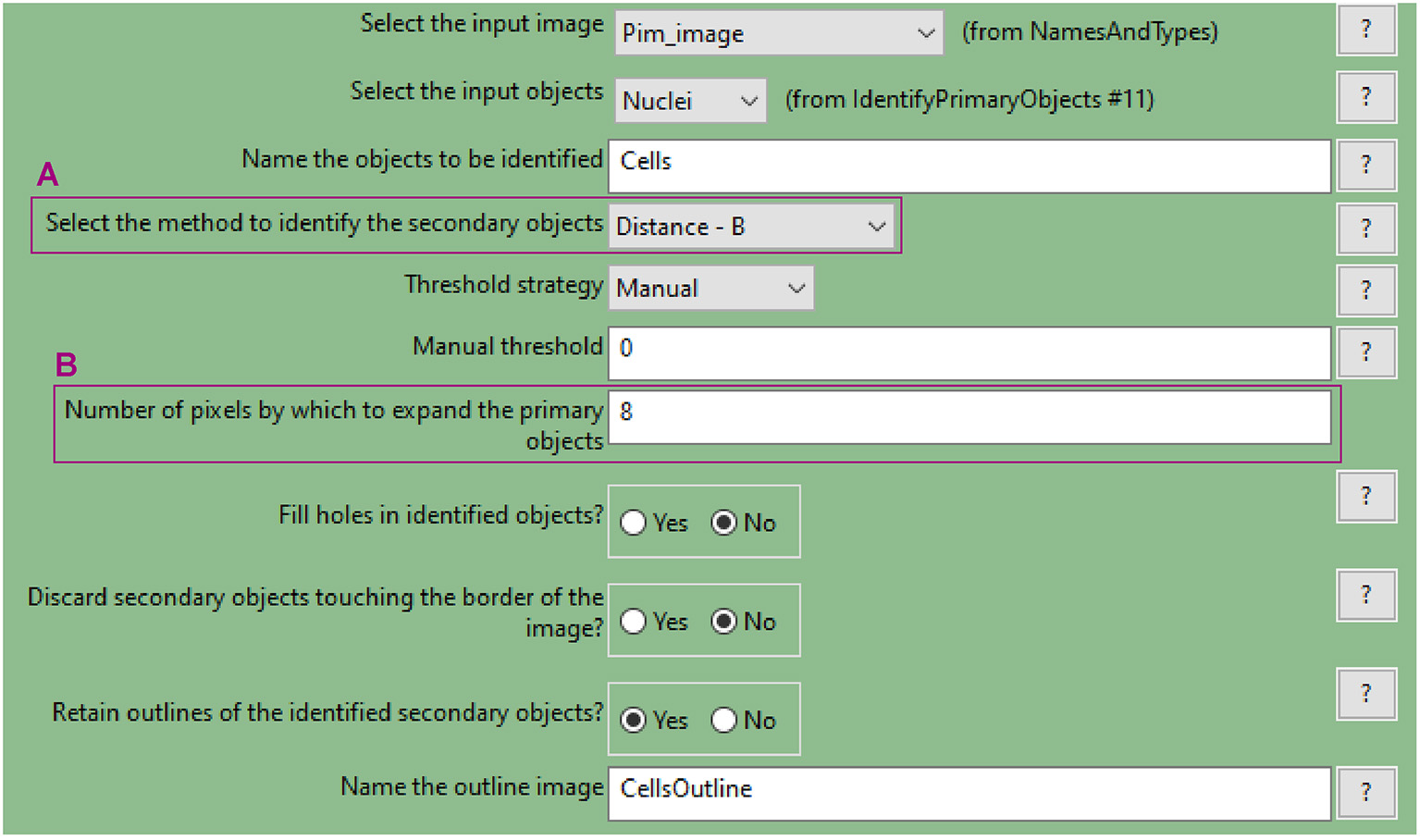Open help for secondary objects method

tap(1365, 229)
